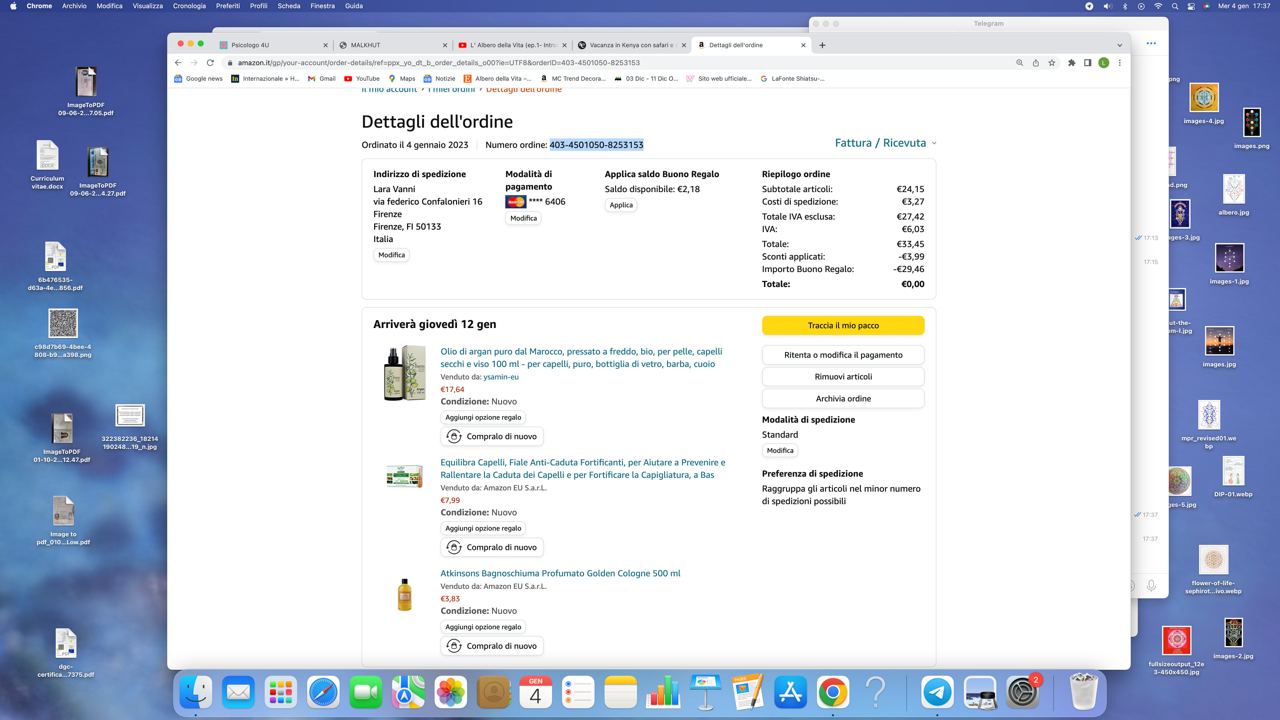This screenshot has width=1280, height=720.
Task: Click the Archivia ordine button
Action: [843, 399]
